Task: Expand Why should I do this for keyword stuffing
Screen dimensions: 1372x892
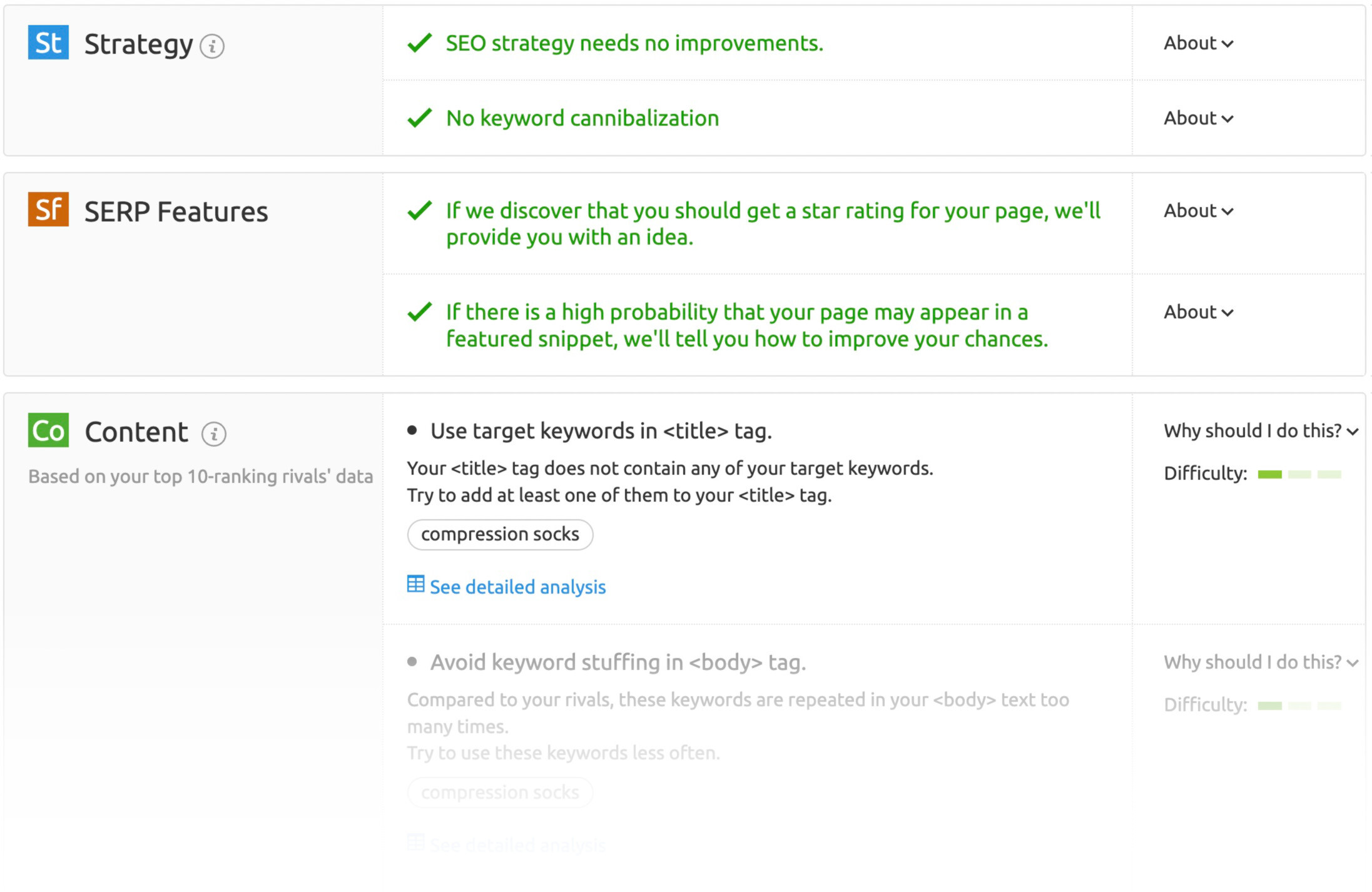Action: [1260, 662]
